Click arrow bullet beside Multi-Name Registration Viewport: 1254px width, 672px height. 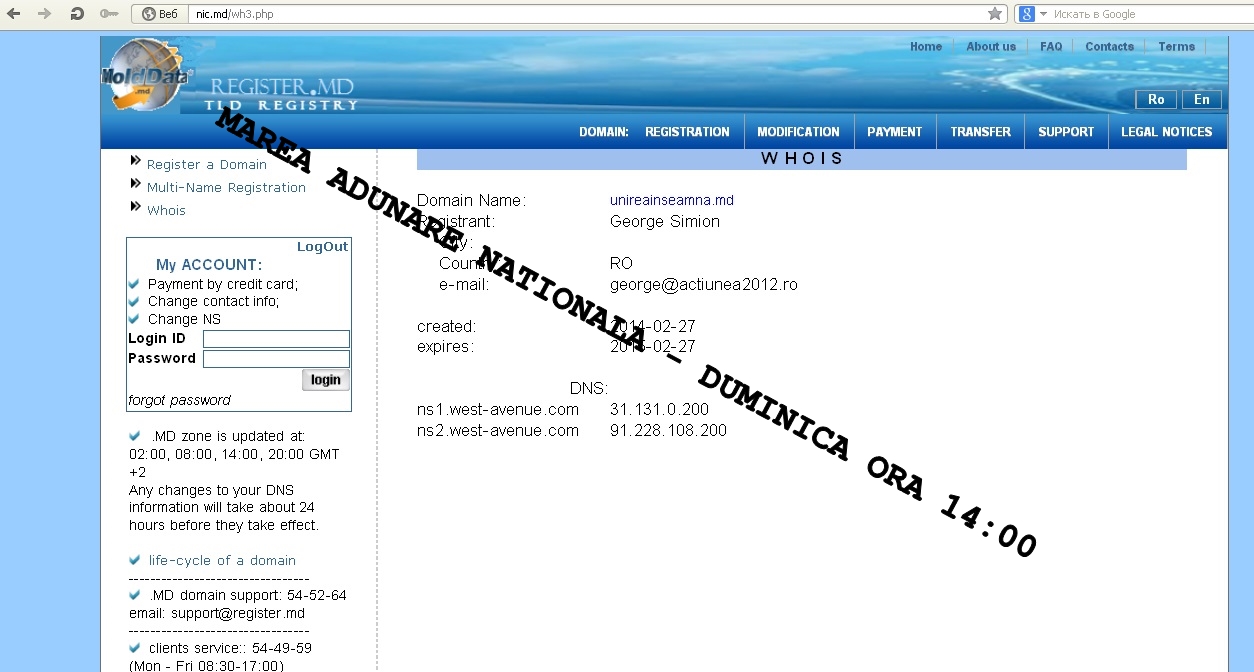[x=136, y=184]
